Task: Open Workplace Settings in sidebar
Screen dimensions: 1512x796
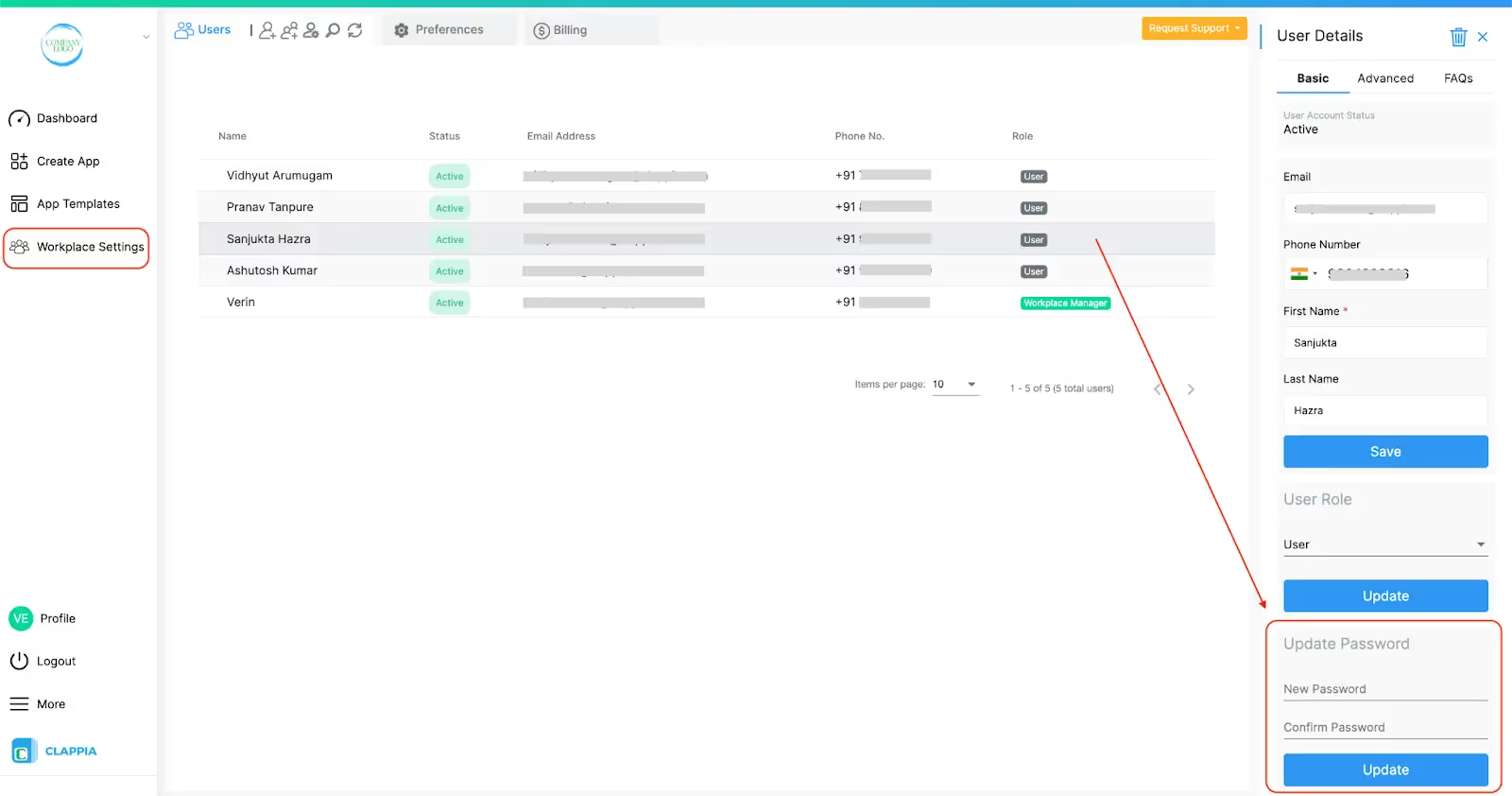Action: click(x=77, y=248)
